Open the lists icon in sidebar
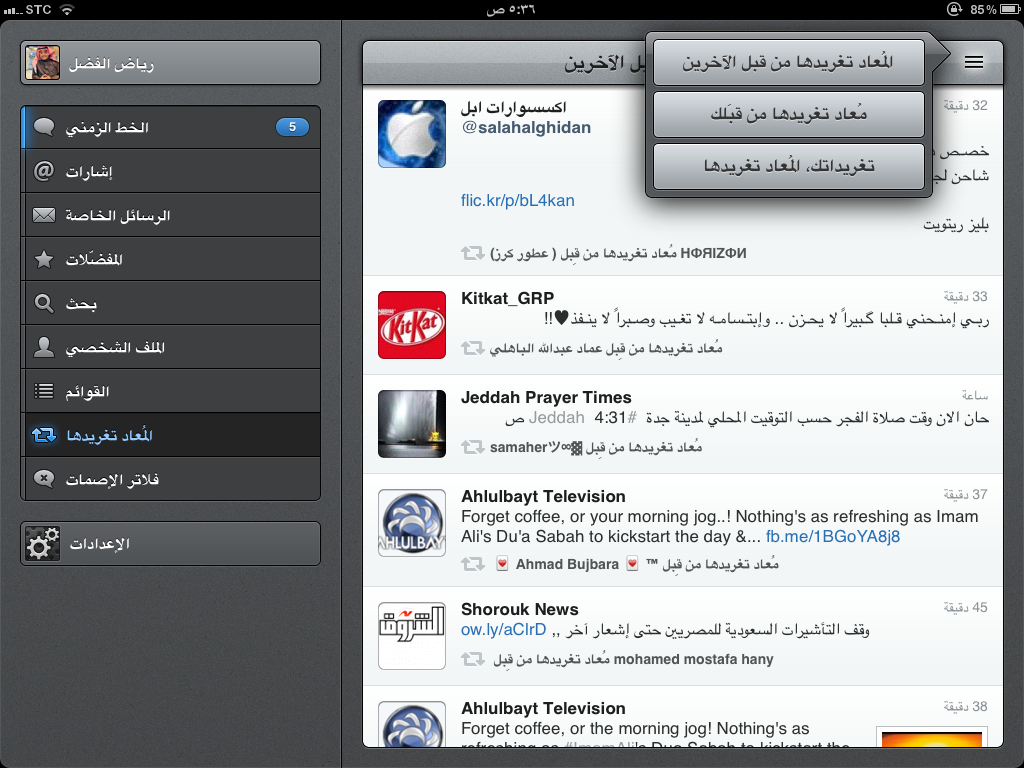Viewport: 1024px width, 768px height. 44,391
